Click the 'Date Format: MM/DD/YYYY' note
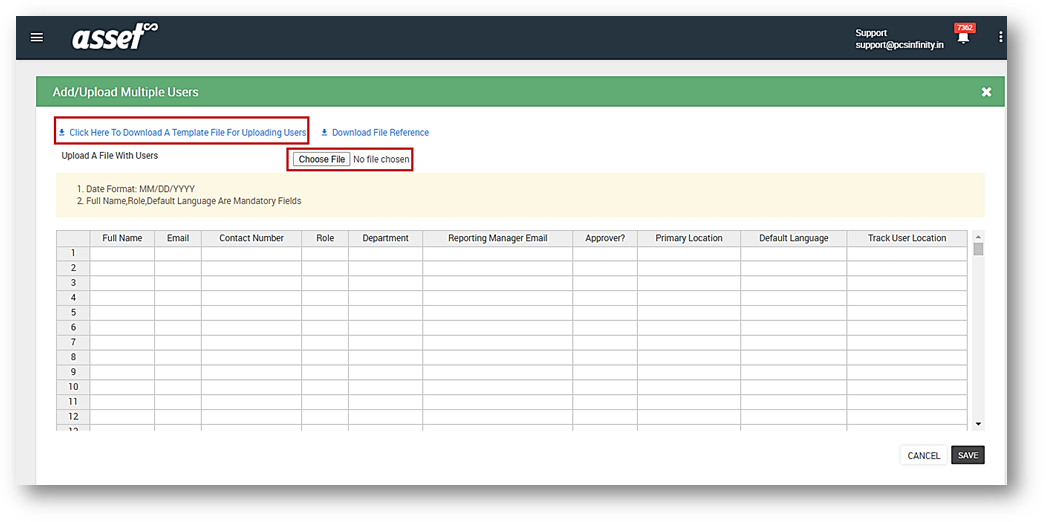The height and width of the screenshot is (522, 1046). pyautogui.click(x=141, y=189)
